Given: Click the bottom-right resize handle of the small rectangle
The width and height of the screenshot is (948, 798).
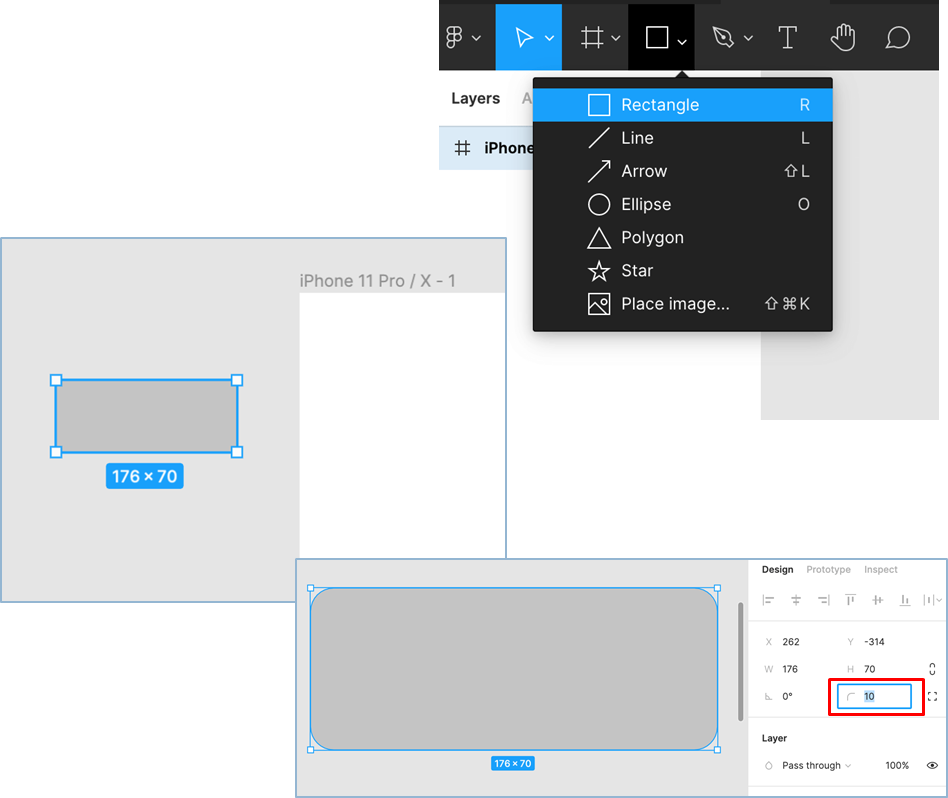Looking at the screenshot, I should pyautogui.click(x=237, y=452).
